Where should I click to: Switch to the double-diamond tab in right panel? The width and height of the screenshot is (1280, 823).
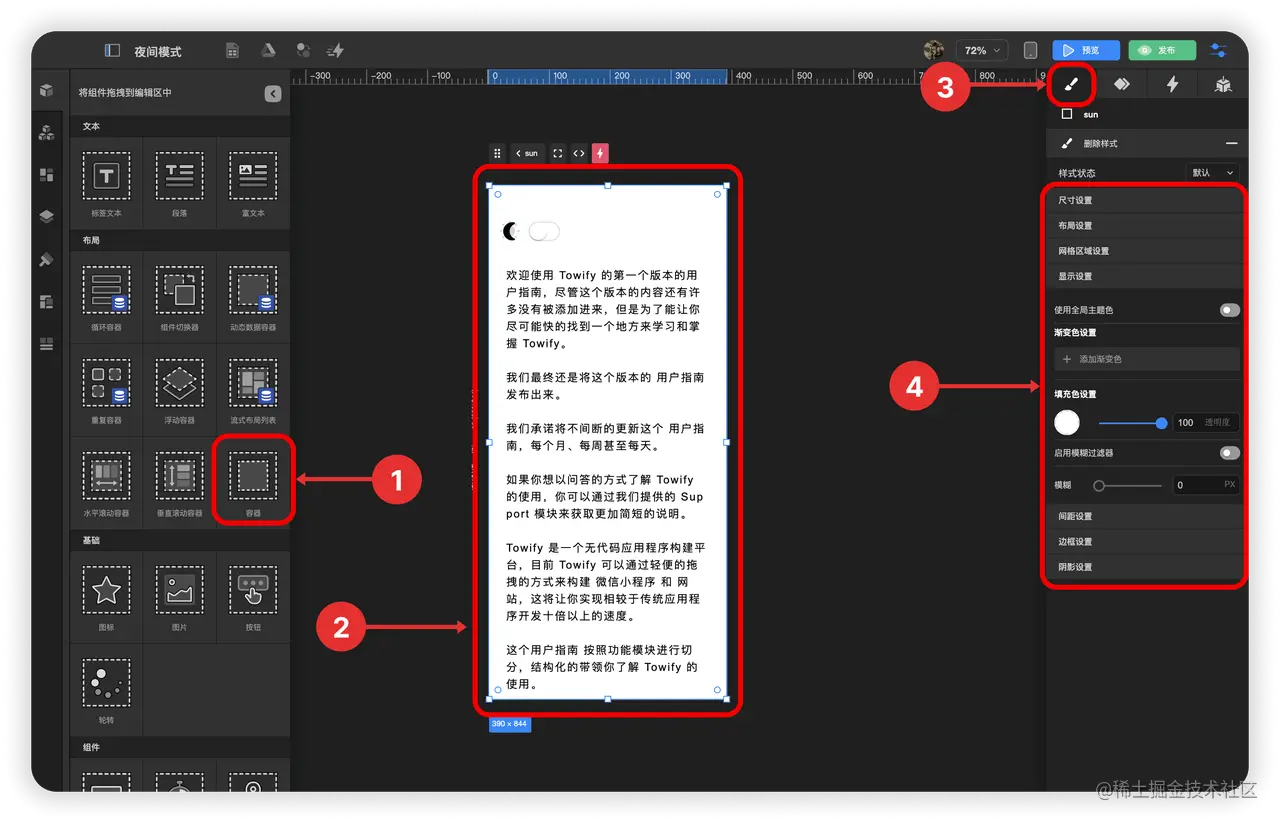pyautogui.click(x=1122, y=85)
